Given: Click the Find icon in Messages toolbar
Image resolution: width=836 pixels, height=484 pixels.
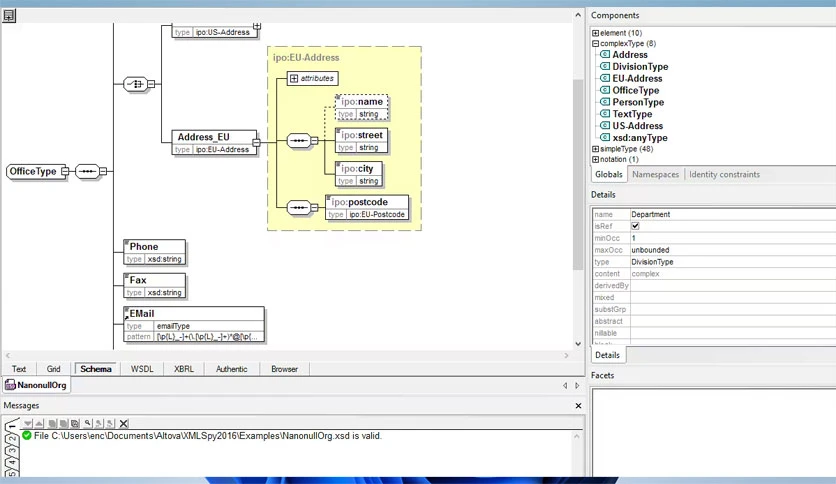Looking at the screenshot, I should click(88, 424).
